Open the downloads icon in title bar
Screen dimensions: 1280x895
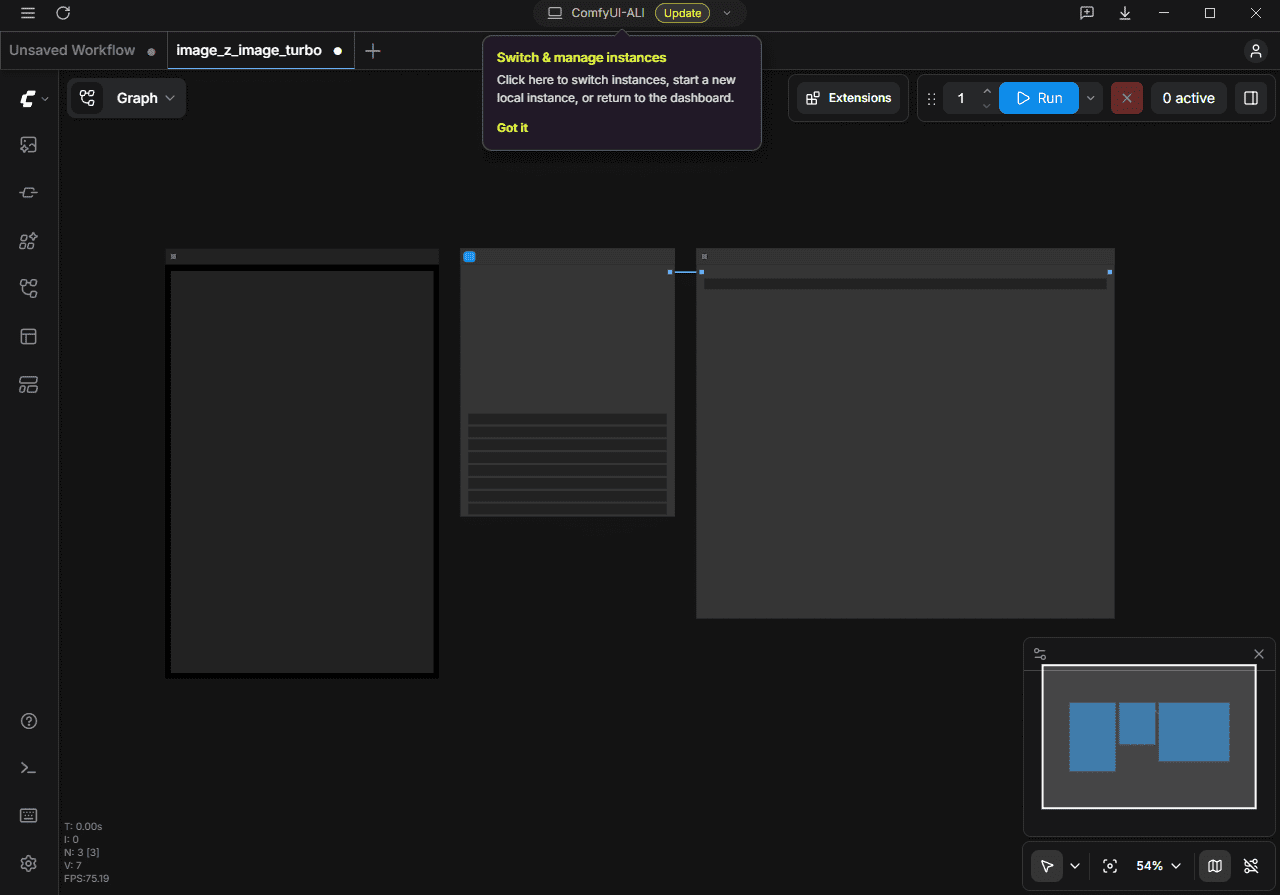click(x=1125, y=13)
